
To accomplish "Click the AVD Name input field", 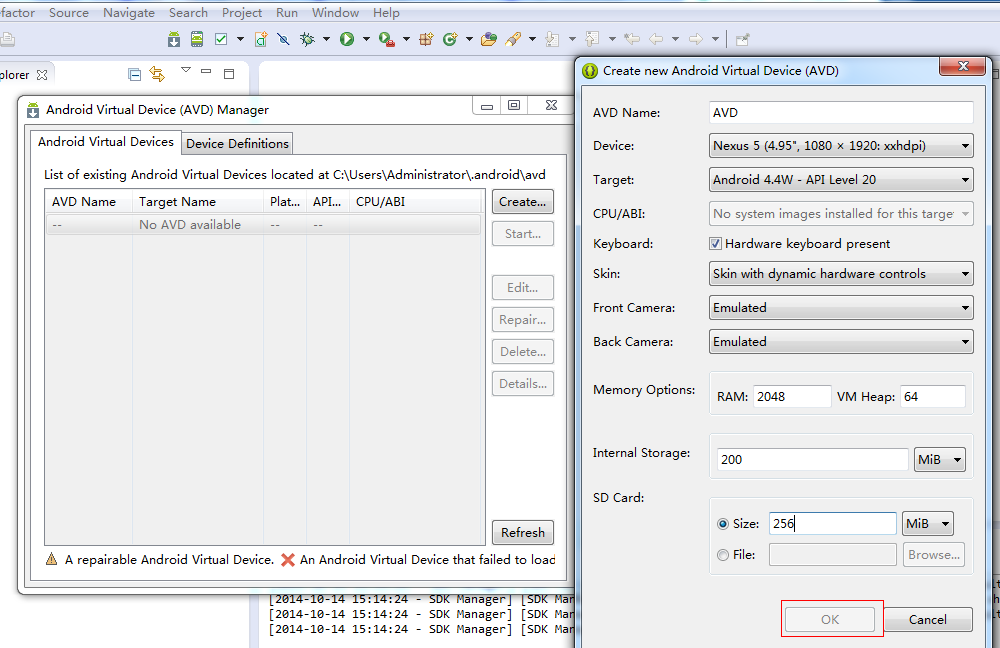I will coord(841,113).
